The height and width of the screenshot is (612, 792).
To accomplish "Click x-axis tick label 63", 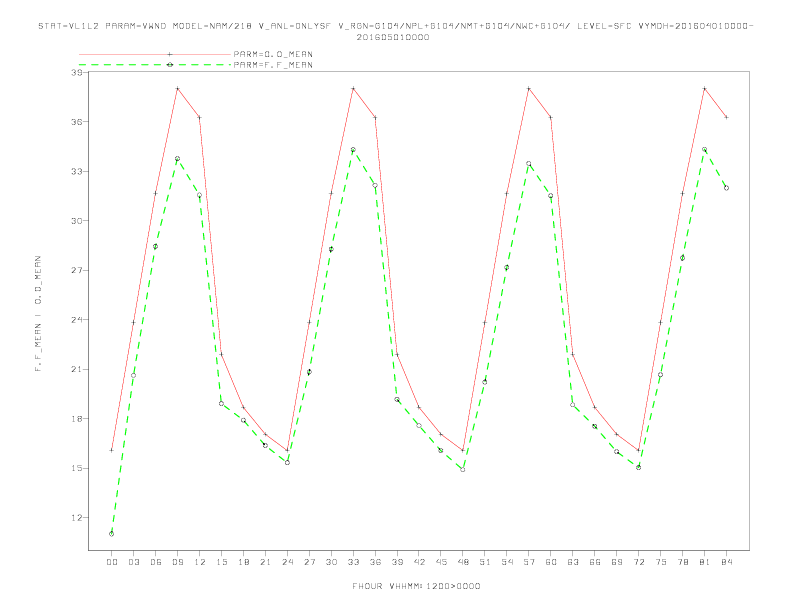I will tap(573, 562).
